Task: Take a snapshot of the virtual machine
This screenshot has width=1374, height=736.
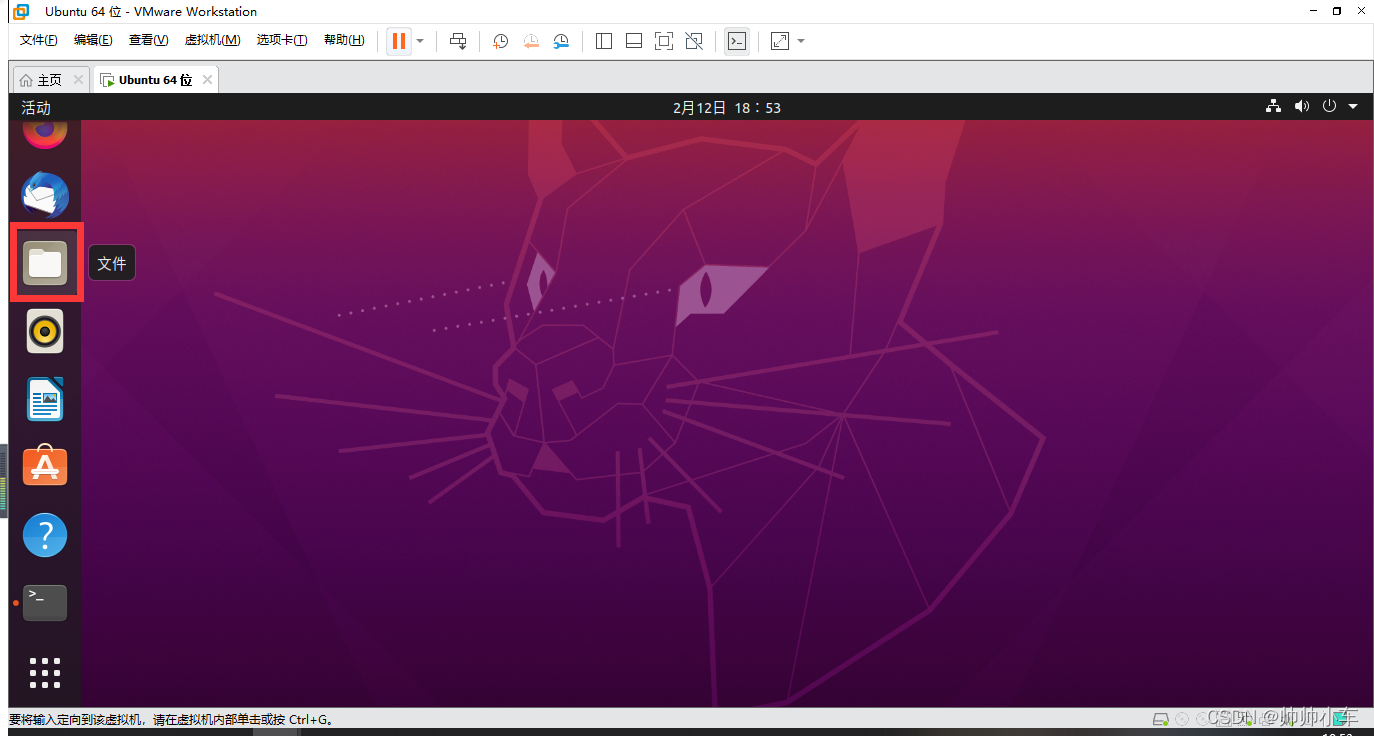Action: point(500,41)
